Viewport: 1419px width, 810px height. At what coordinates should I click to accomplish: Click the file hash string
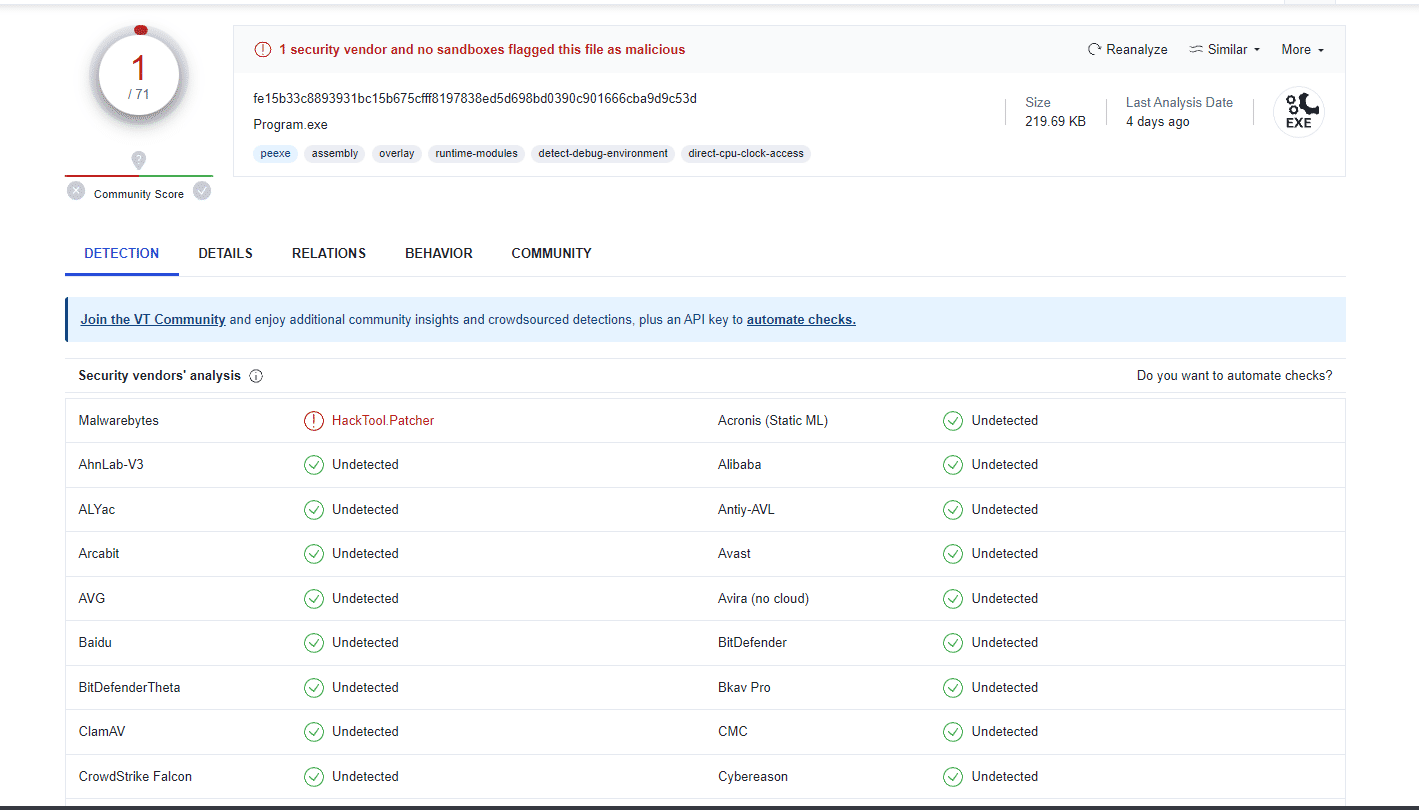click(x=475, y=98)
